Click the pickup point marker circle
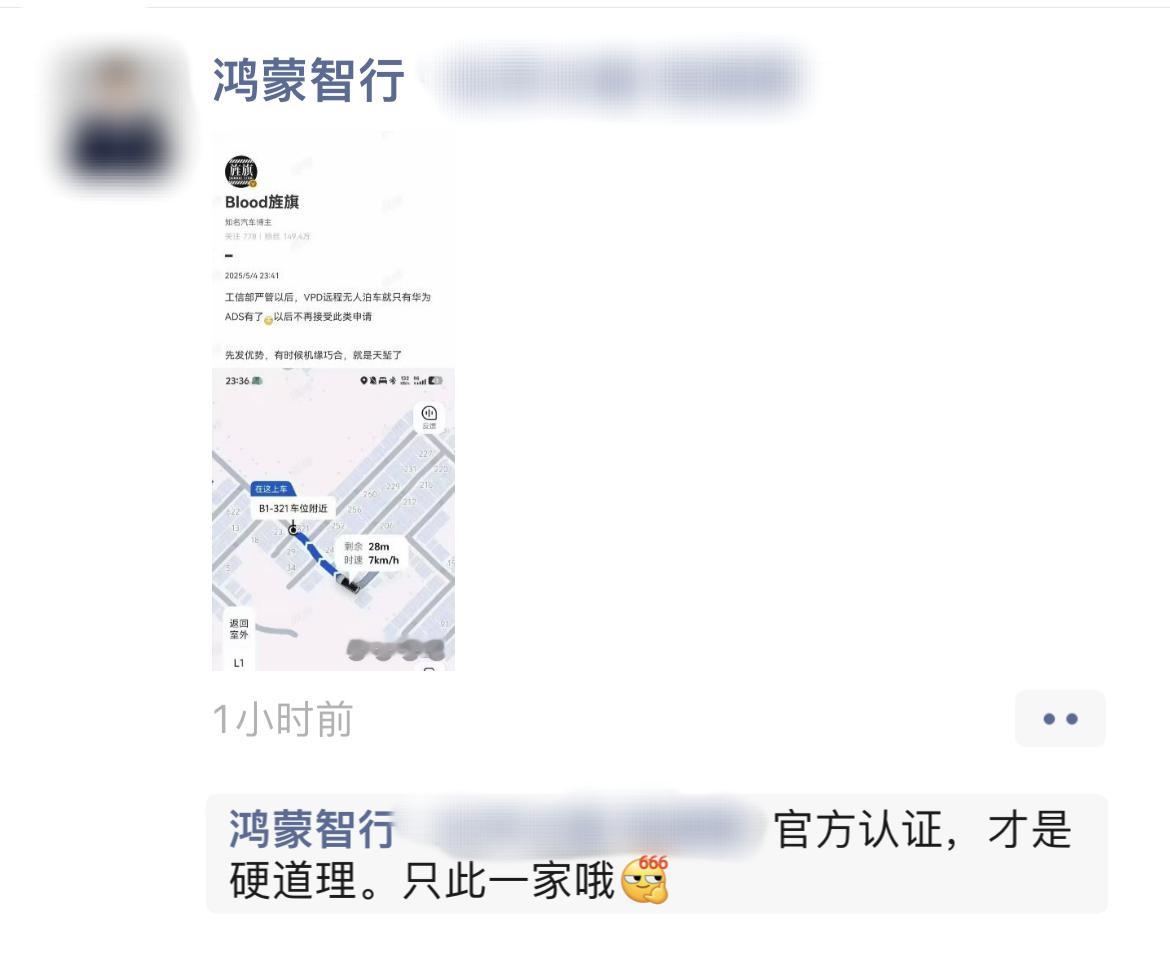 tap(292, 530)
